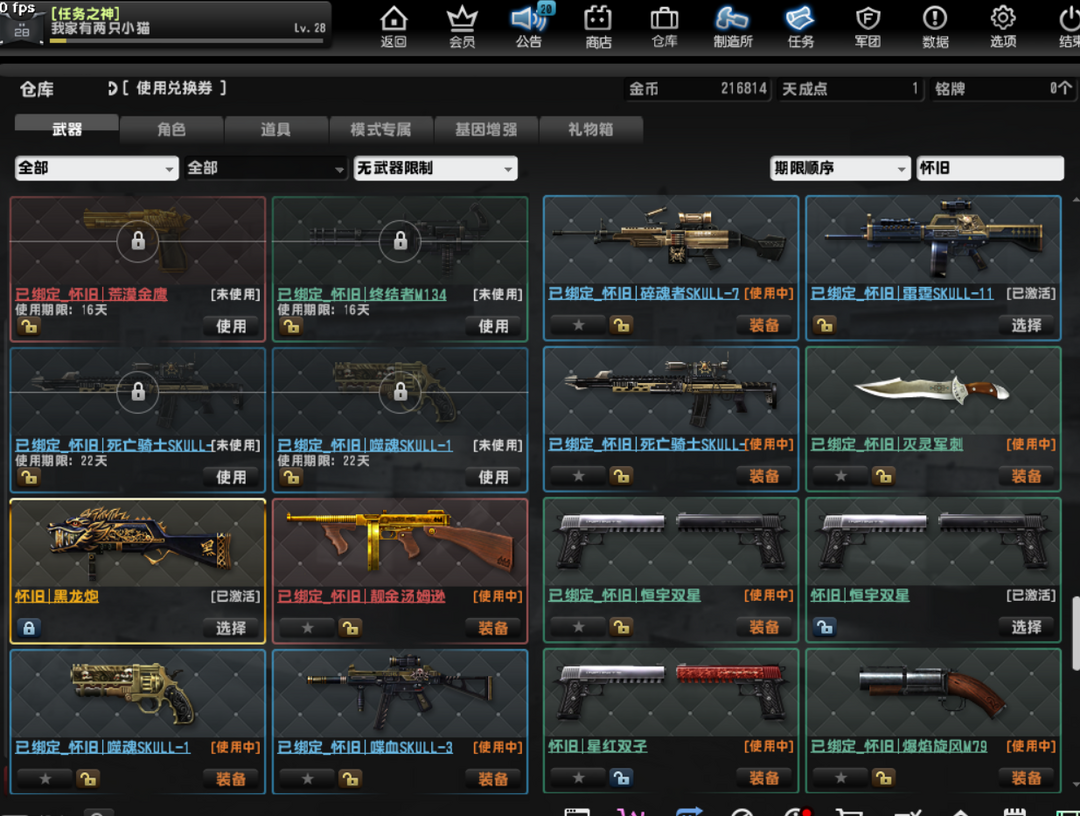Favorite 喋血SKULL-3 with the star
The height and width of the screenshot is (816, 1080).
(x=308, y=778)
